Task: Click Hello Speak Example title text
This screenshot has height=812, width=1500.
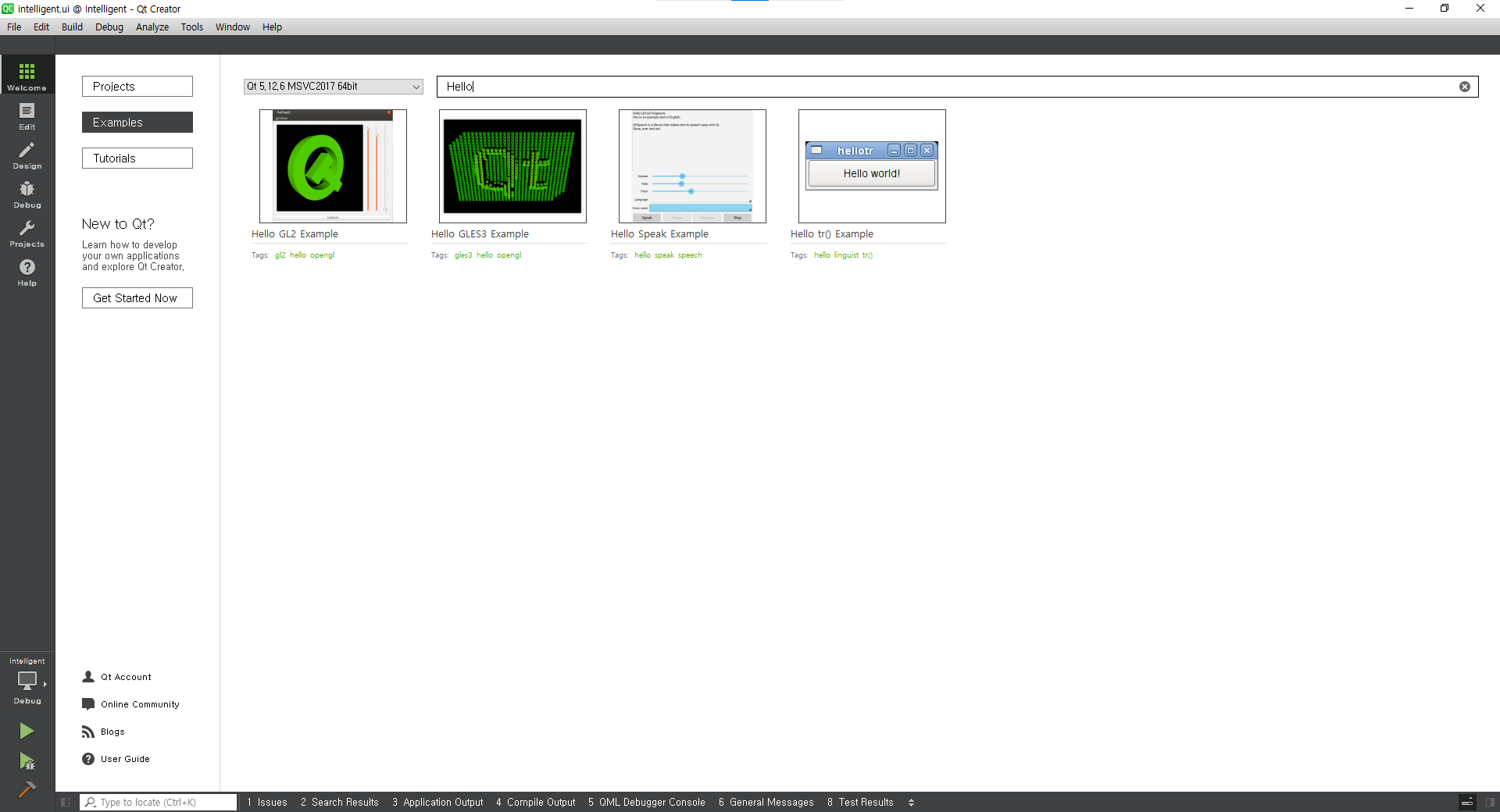Action: pos(659,234)
